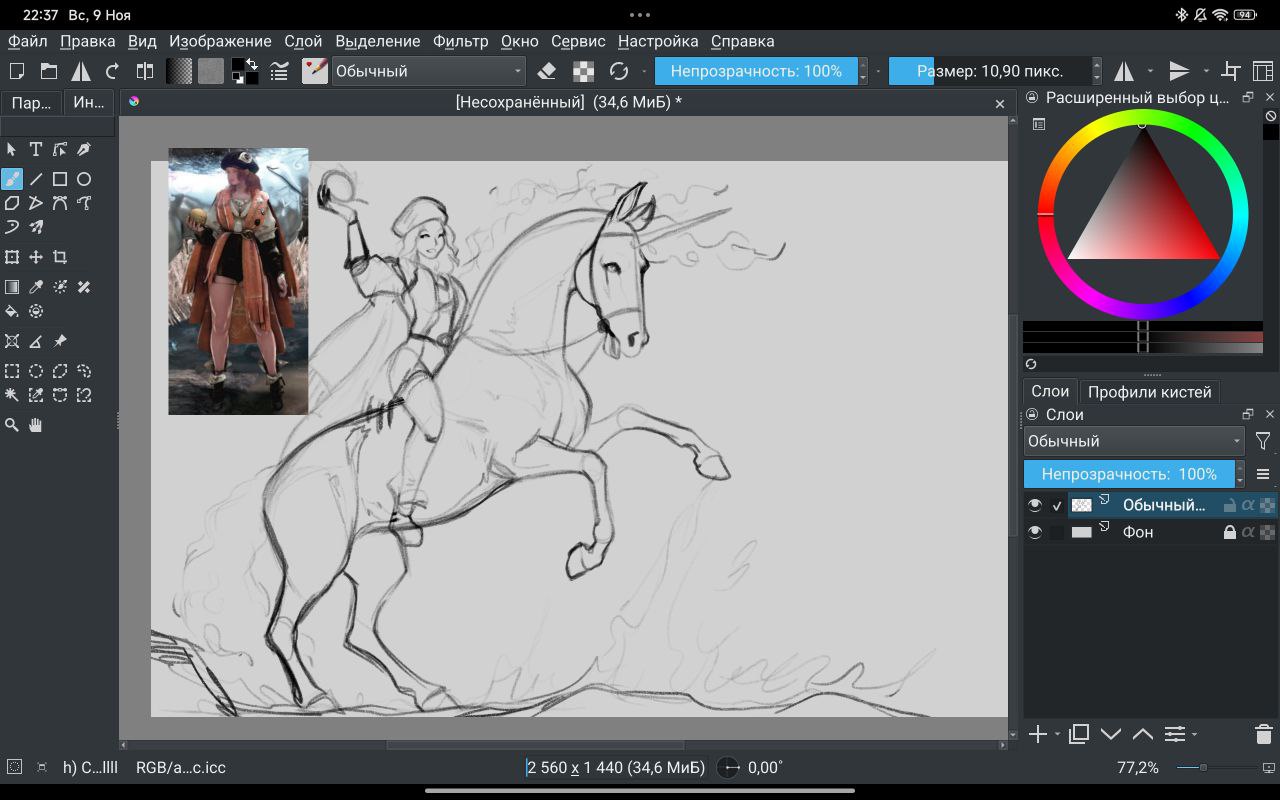
Task: Select the Pan hand tool
Action: click(x=36, y=425)
